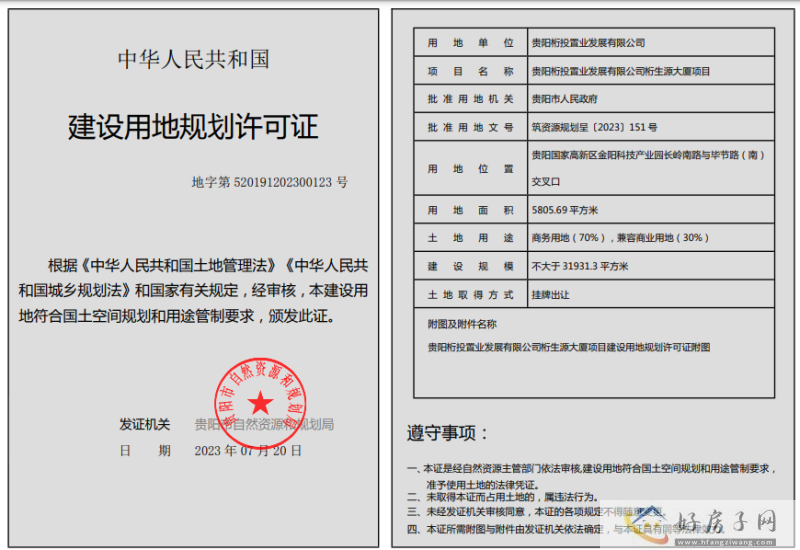Click the heading '中华人民共和国'
This screenshot has height=550, width=800.
pyautogui.click(x=193, y=59)
